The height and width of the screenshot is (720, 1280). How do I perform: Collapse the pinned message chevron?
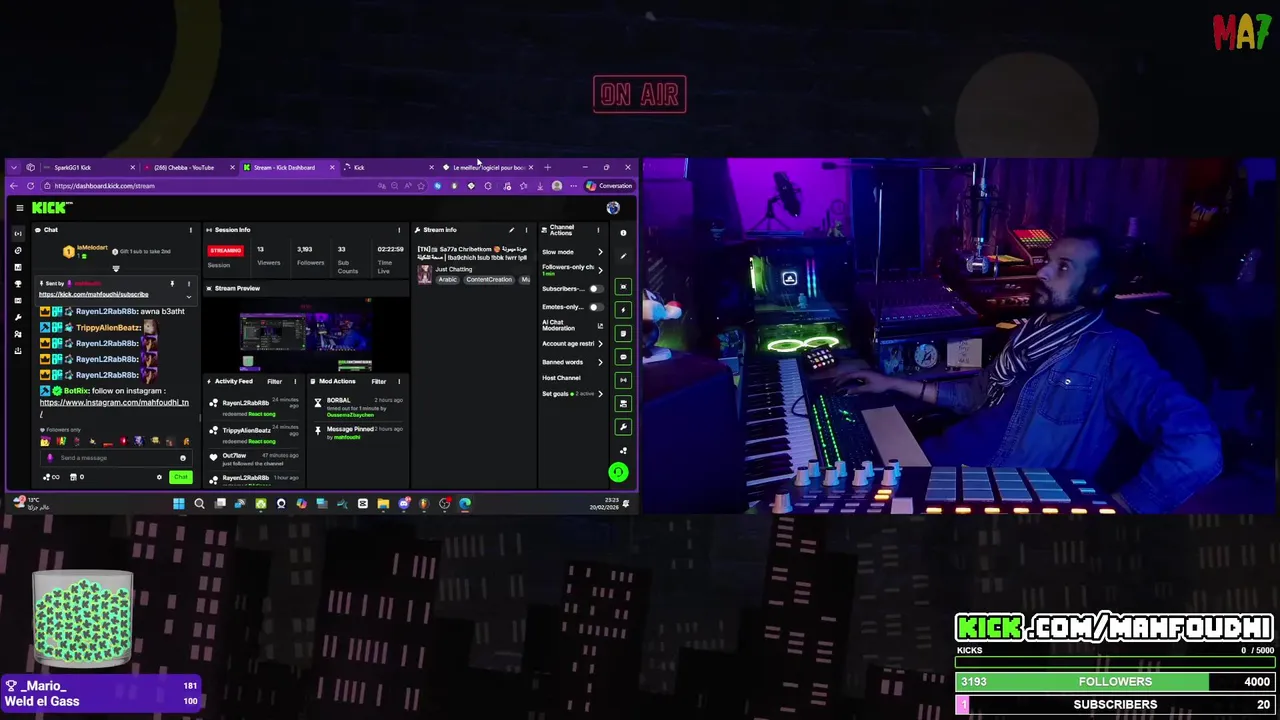point(189,297)
